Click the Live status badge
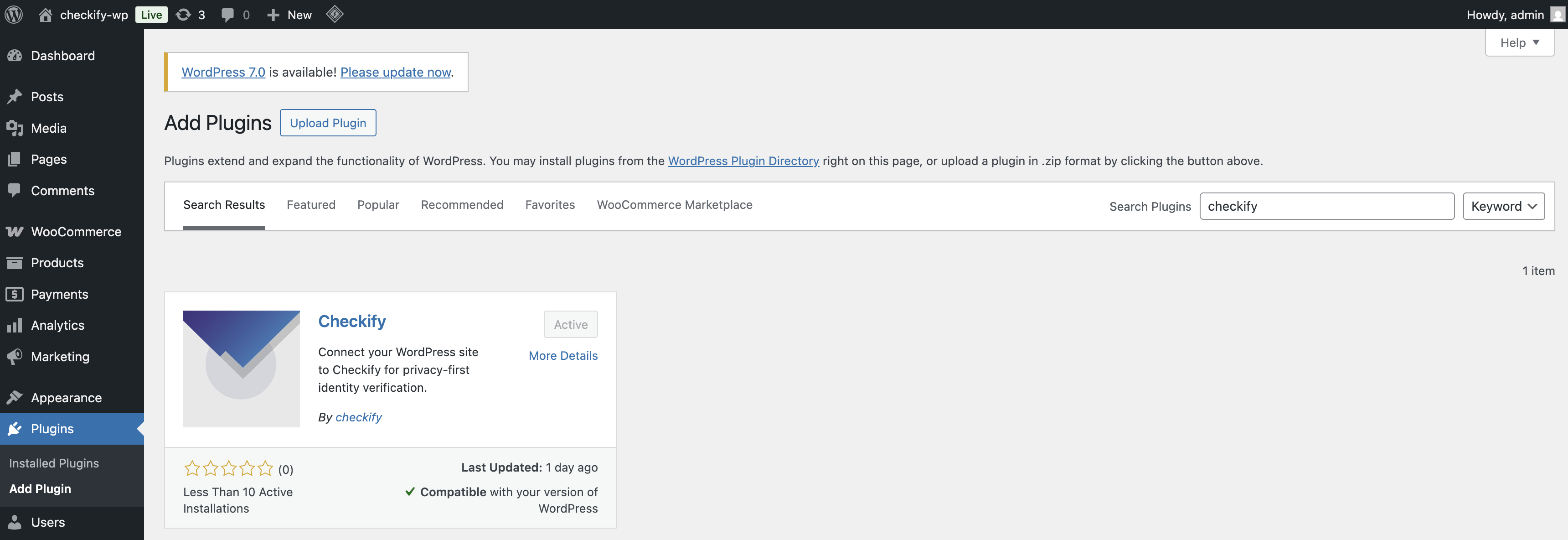 click(x=151, y=15)
